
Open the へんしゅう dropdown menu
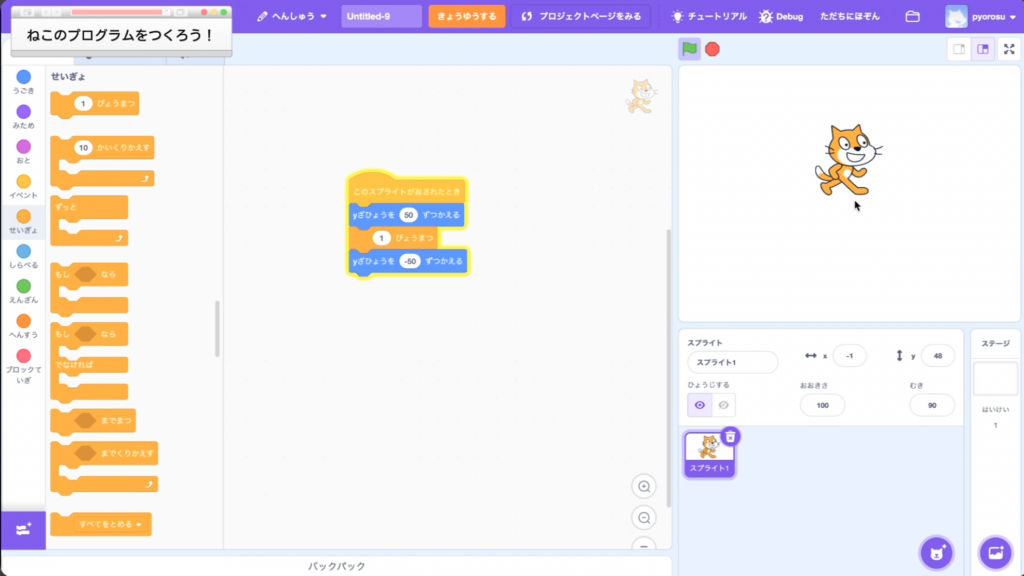click(292, 17)
